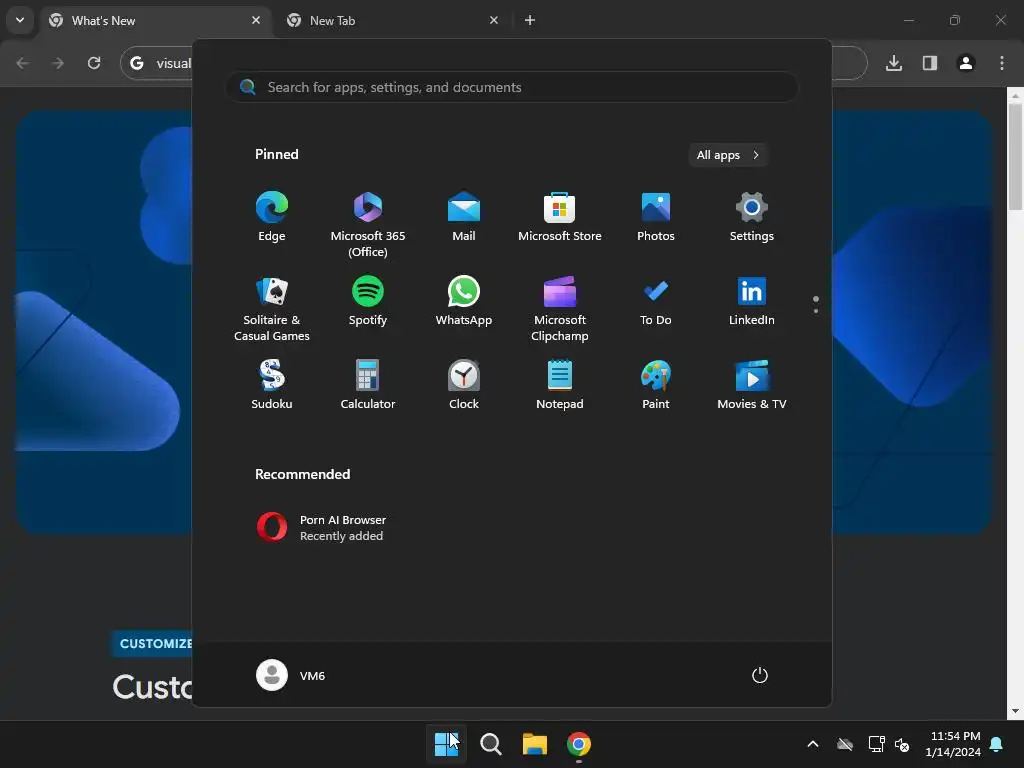Screen dimensions: 1024x768
Task: Click the OneDrive cloud tray icon
Action: coord(845,744)
